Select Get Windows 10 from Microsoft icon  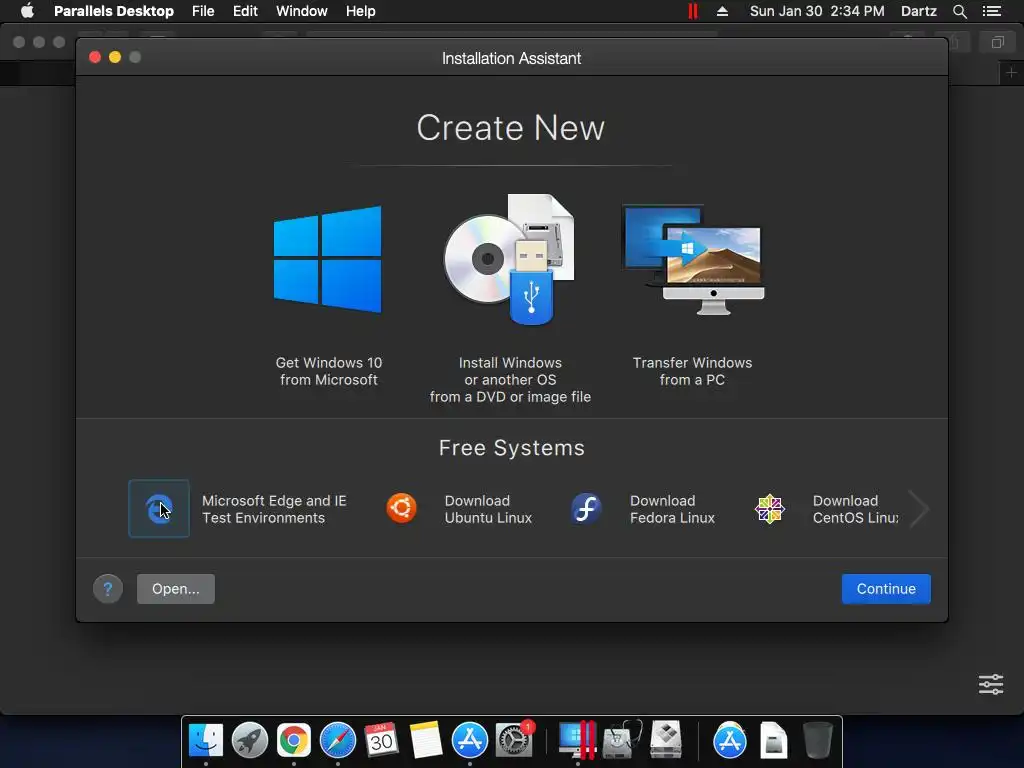coord(328,259)
